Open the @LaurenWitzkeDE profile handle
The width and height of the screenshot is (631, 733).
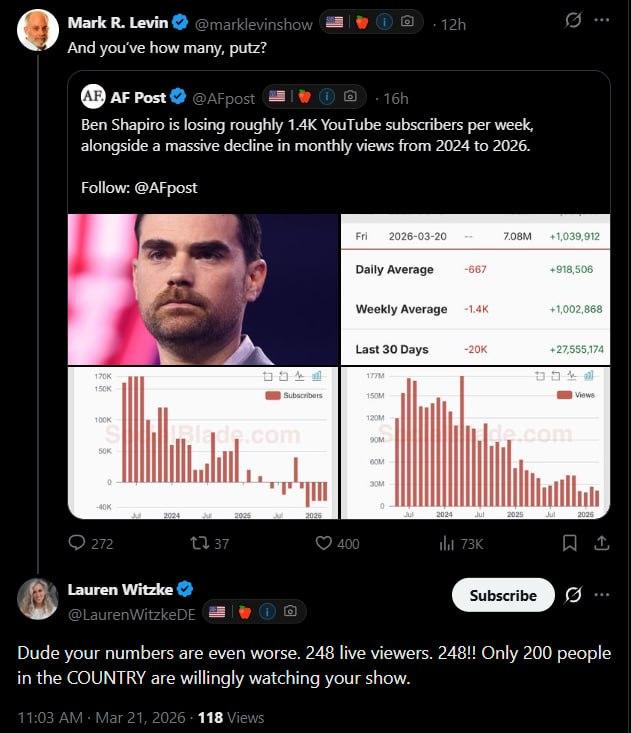131,612
